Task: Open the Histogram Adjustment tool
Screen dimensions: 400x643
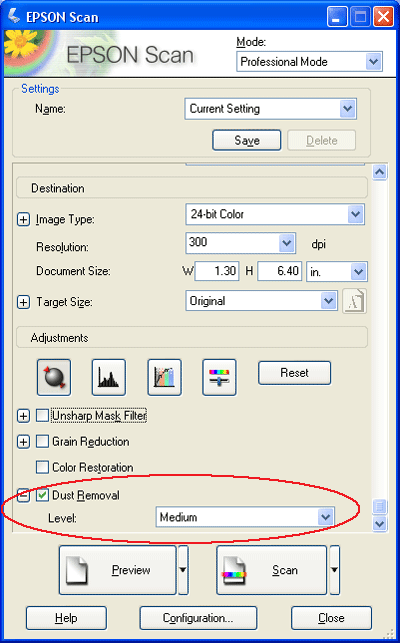Action: [x=109, y=377]
